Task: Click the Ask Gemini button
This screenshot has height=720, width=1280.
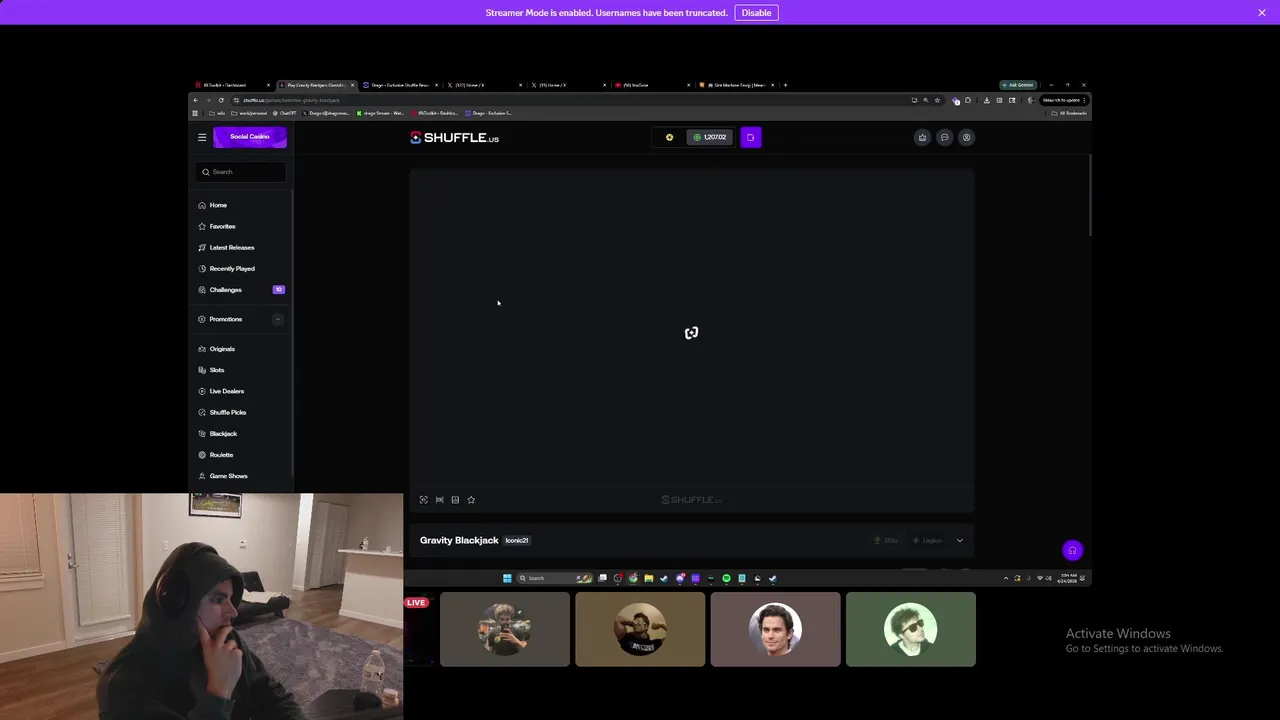Action: (1018, 85)
